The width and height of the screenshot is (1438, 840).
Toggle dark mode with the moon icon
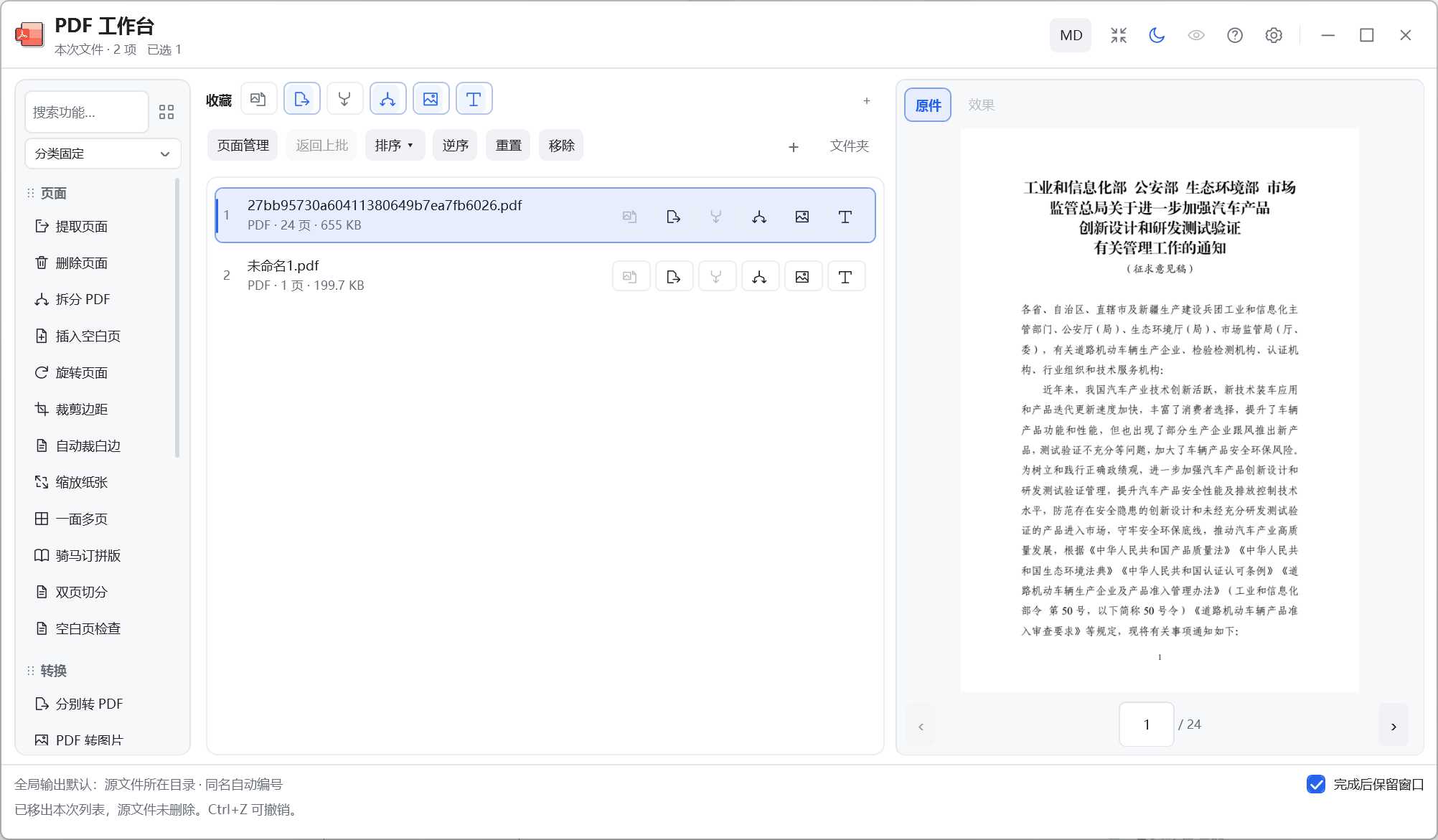click(1157, 35)
